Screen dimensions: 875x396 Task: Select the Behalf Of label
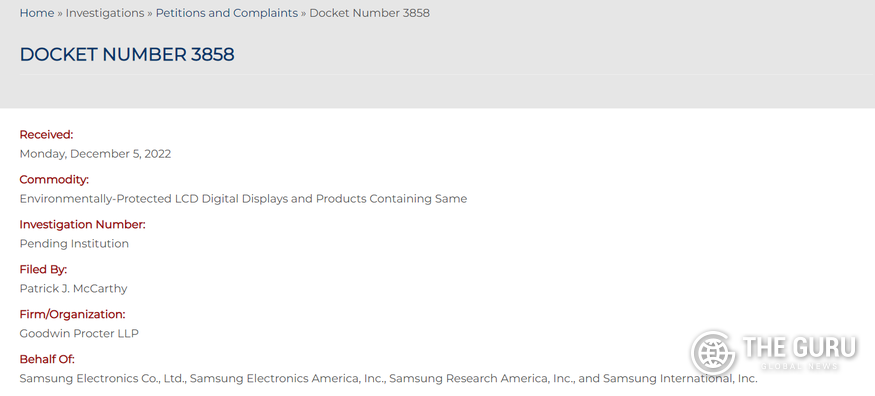pyautogui.click(x=47, y=359)
